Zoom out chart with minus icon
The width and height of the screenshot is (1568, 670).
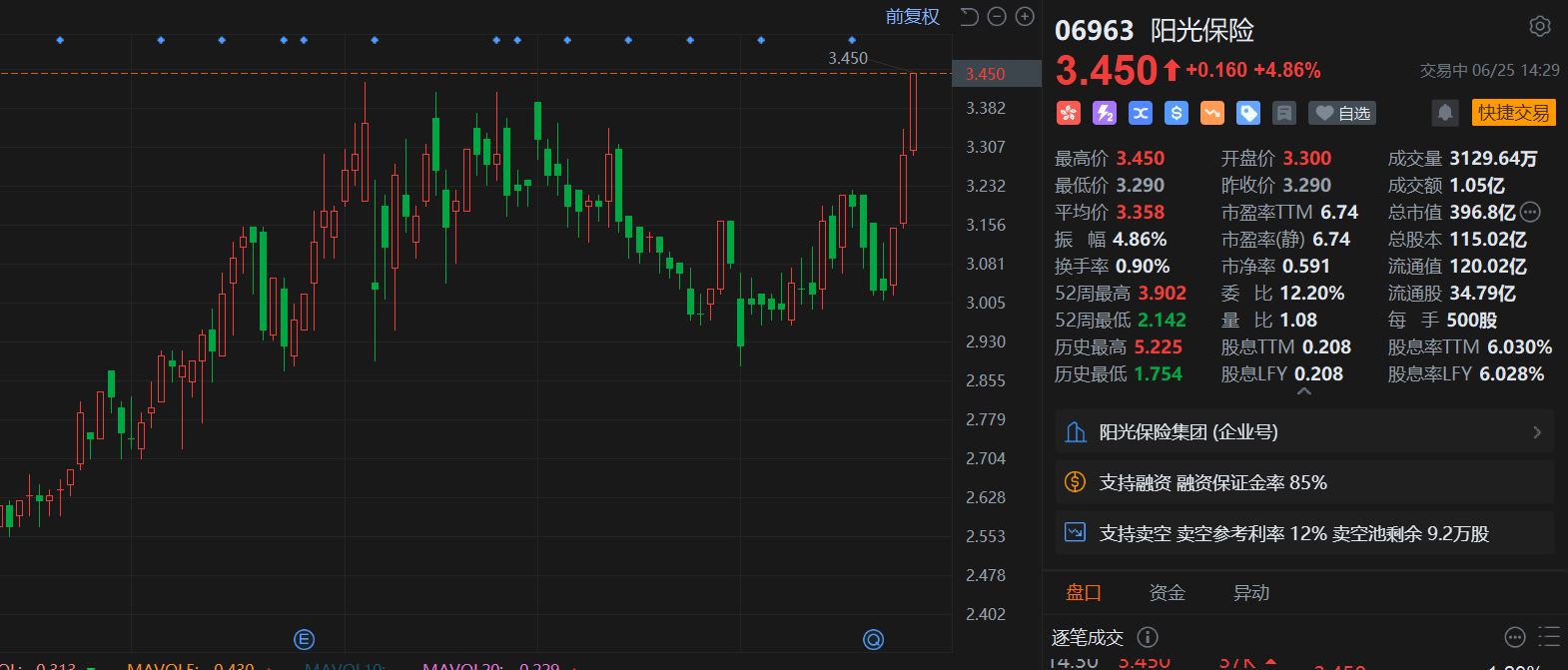pos(997,16)
